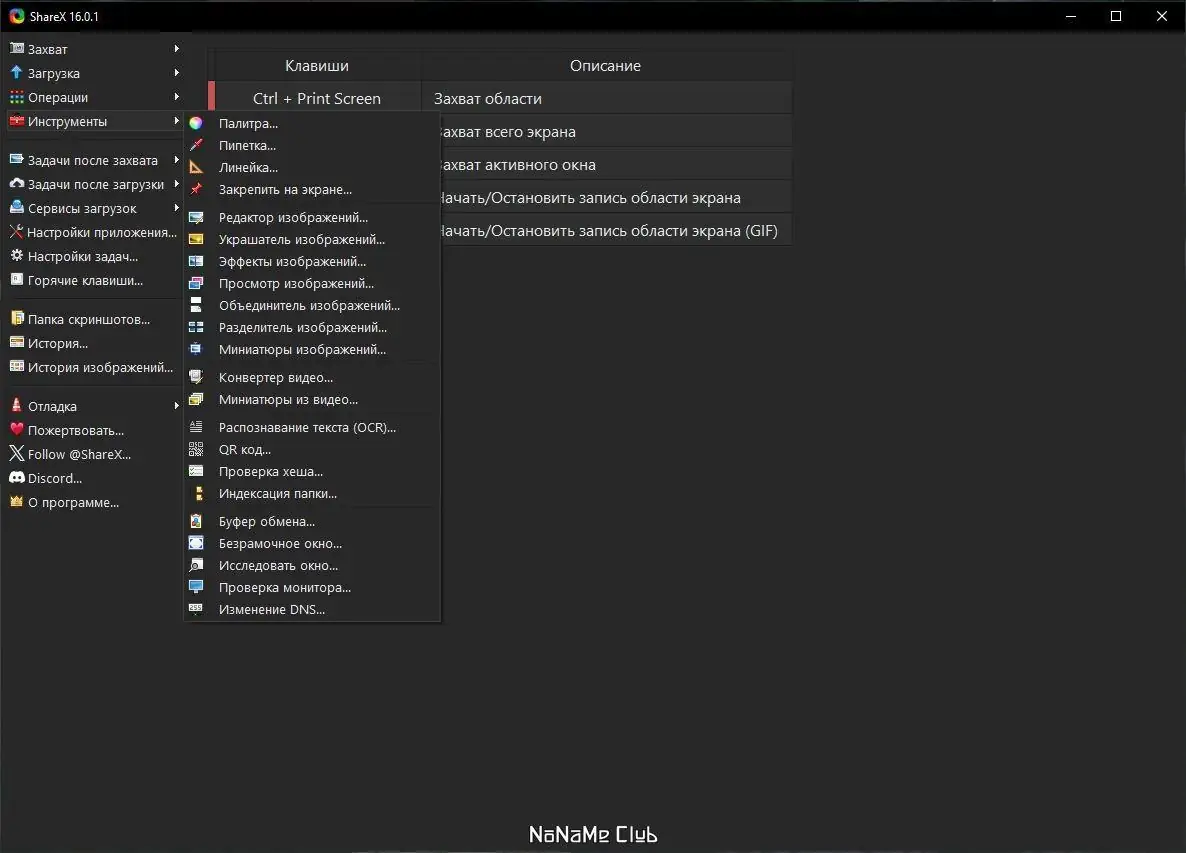
Task: Expand the Операции submenu arrow
Action: click(176, 97)
